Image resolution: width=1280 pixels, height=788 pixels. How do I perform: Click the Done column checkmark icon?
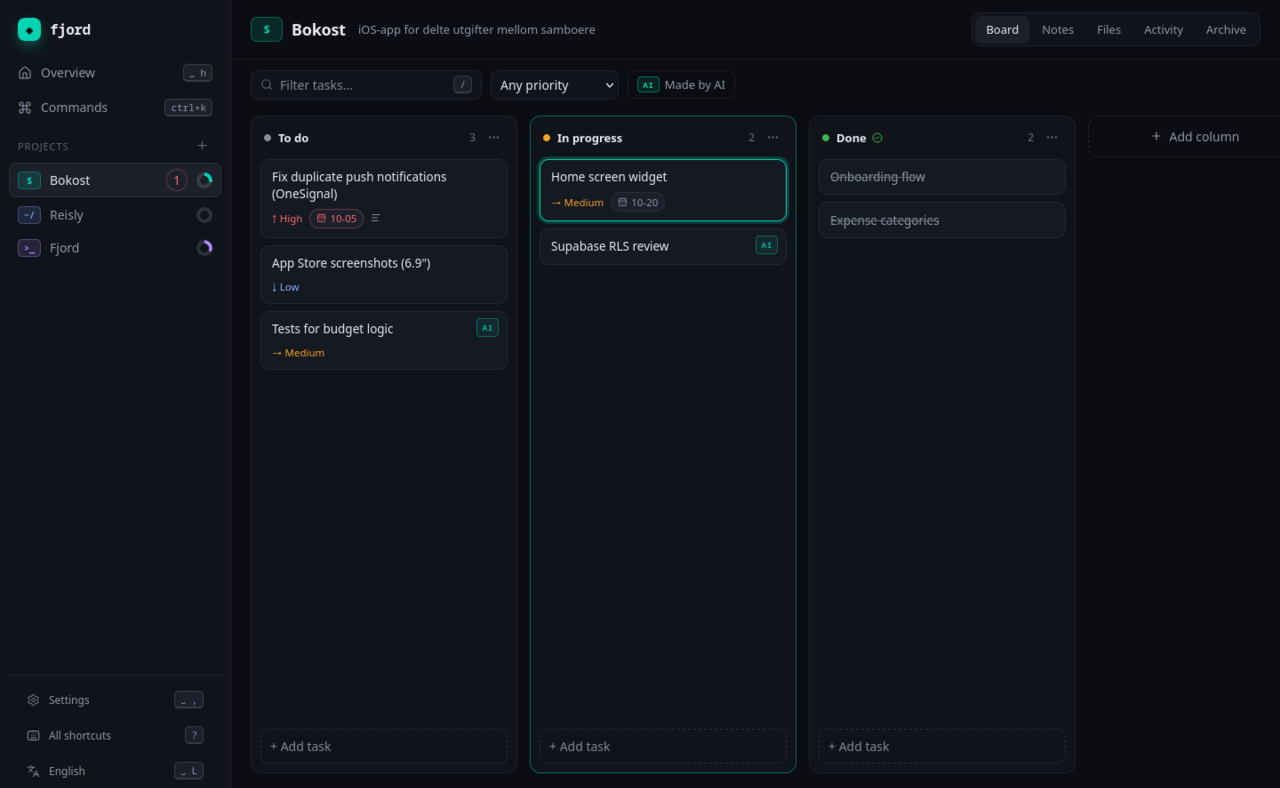tap(877, 138)
